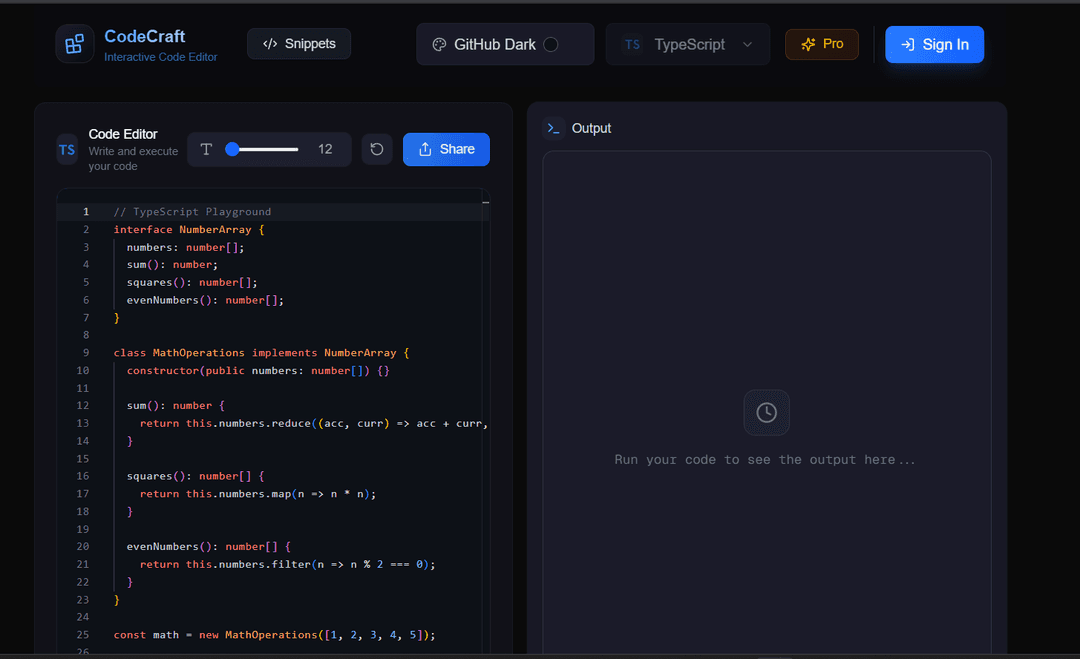Click the filter return statement on line 21
Image resolution: width=1080 pixels, height=659 pixels.
click(288, 565)
